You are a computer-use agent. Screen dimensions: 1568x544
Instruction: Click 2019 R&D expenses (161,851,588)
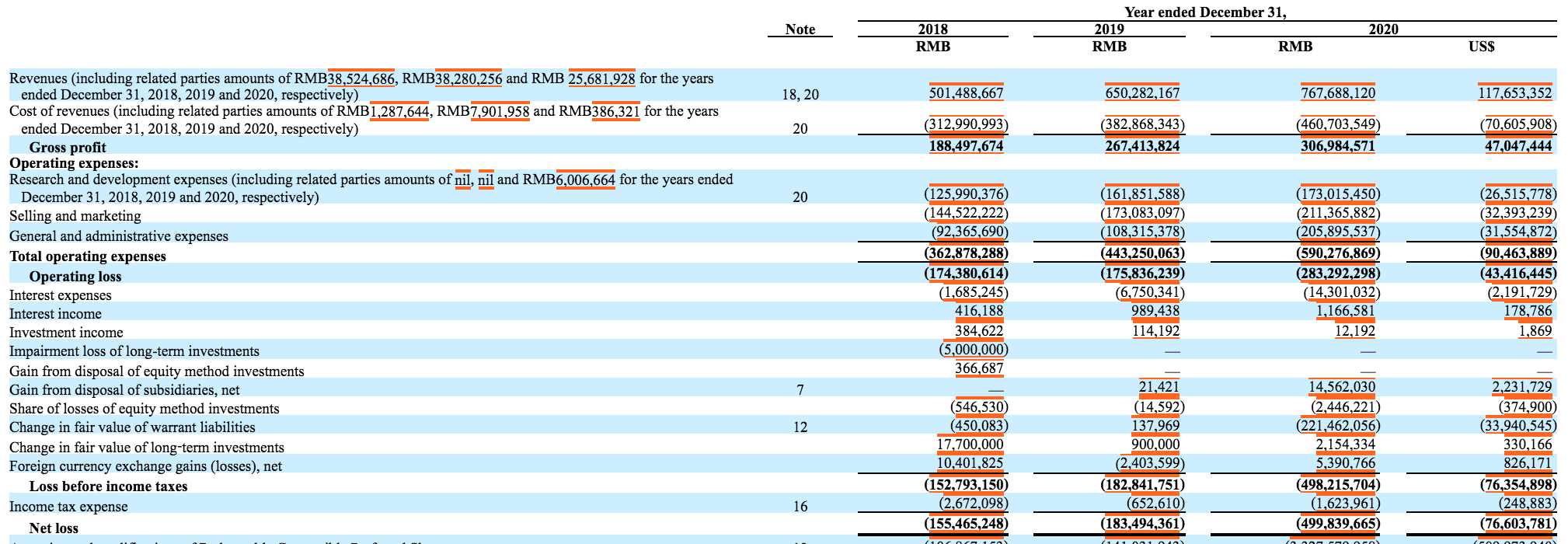[1142, 194]
